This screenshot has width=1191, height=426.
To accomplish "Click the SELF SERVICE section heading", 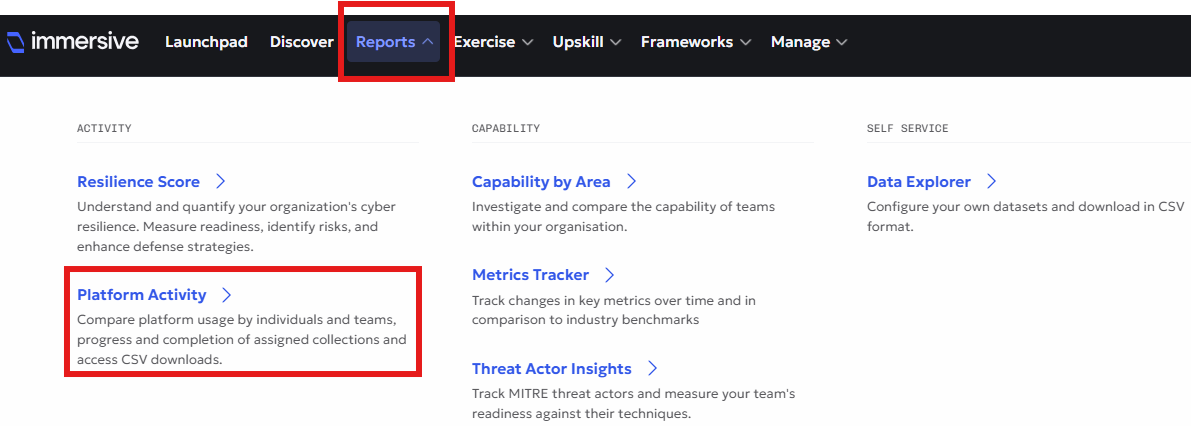I will (x=908, y=128).
